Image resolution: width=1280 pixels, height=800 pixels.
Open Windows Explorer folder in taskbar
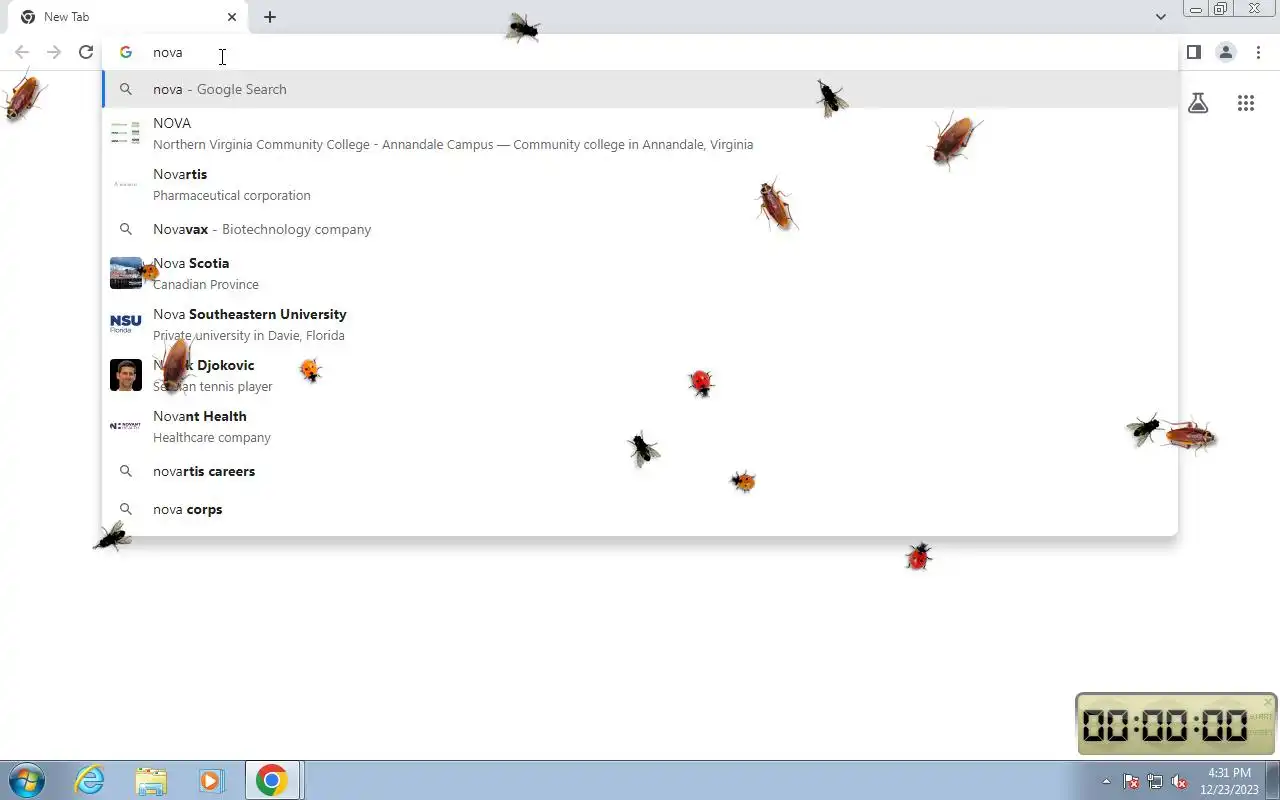[x=151, y=780]
